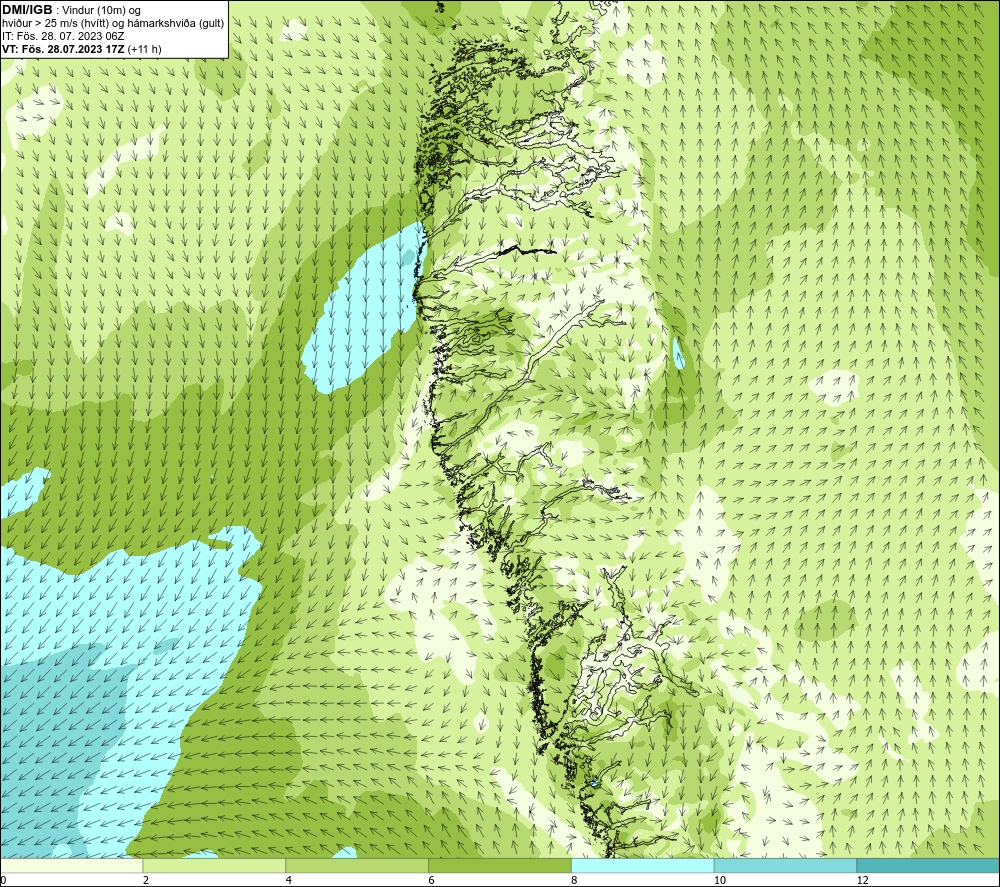Click the 'DMI/IGB' title text

coord(27,10)
